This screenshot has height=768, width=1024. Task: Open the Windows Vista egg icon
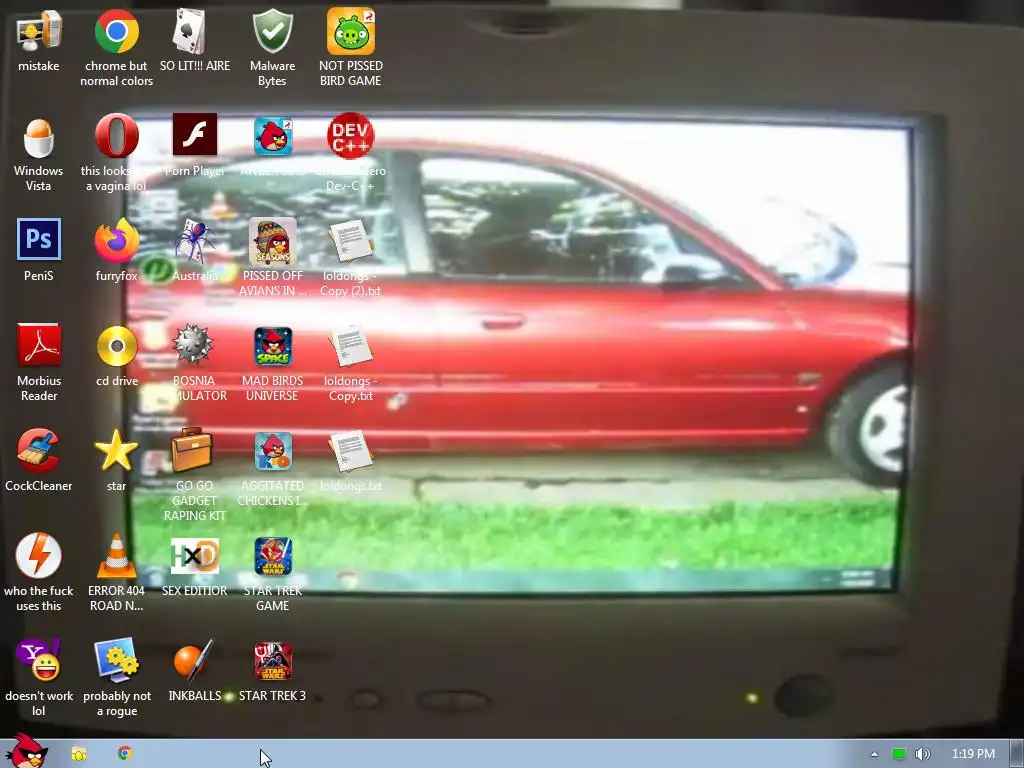point(39,138)
